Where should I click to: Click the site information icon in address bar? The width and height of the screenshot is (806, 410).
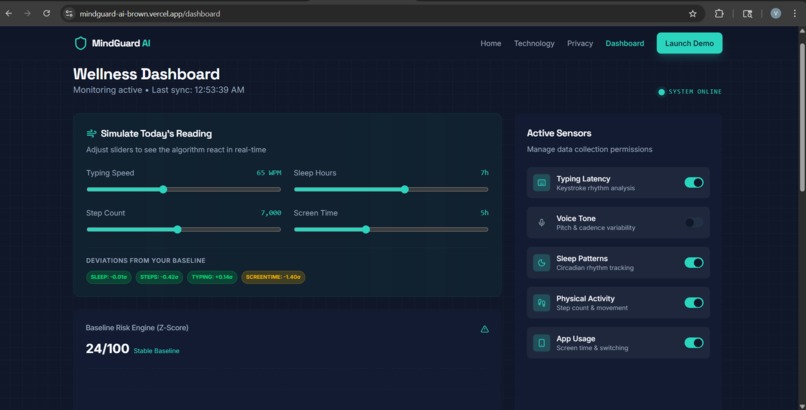click(x=69, y=14)
